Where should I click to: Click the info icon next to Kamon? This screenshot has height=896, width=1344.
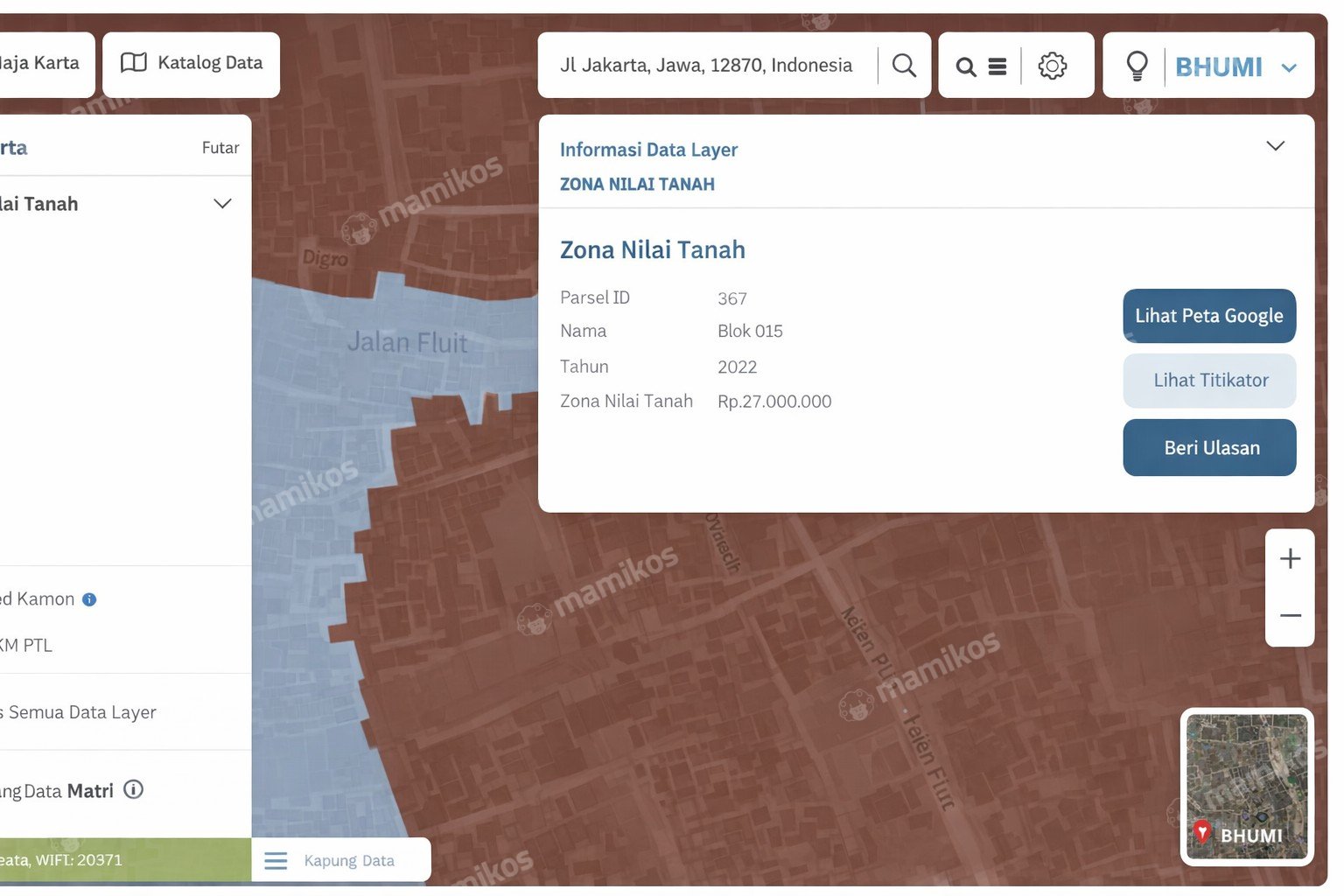89,599
